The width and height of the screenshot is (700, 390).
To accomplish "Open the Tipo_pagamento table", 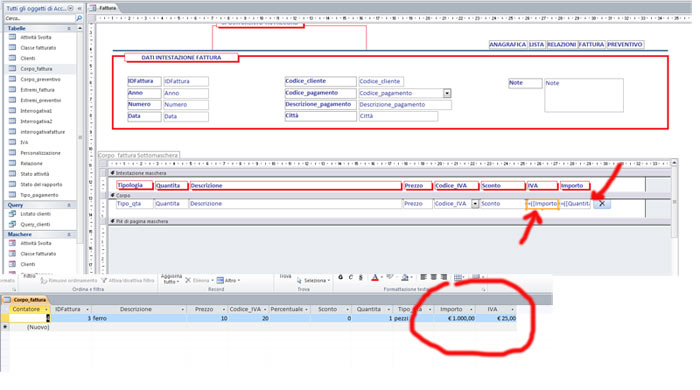I will 39,195.
